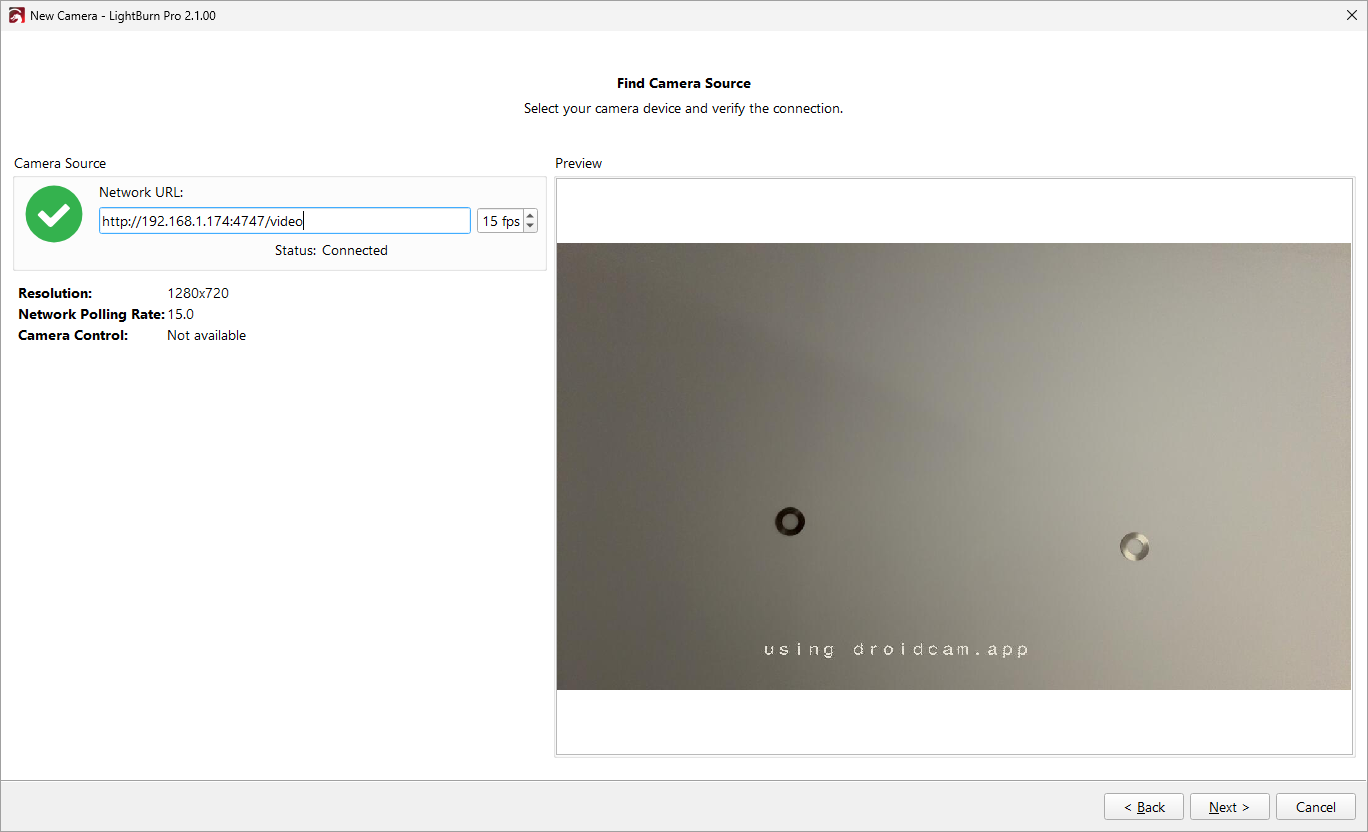Click the 'Preview' section label

(579, 163)
